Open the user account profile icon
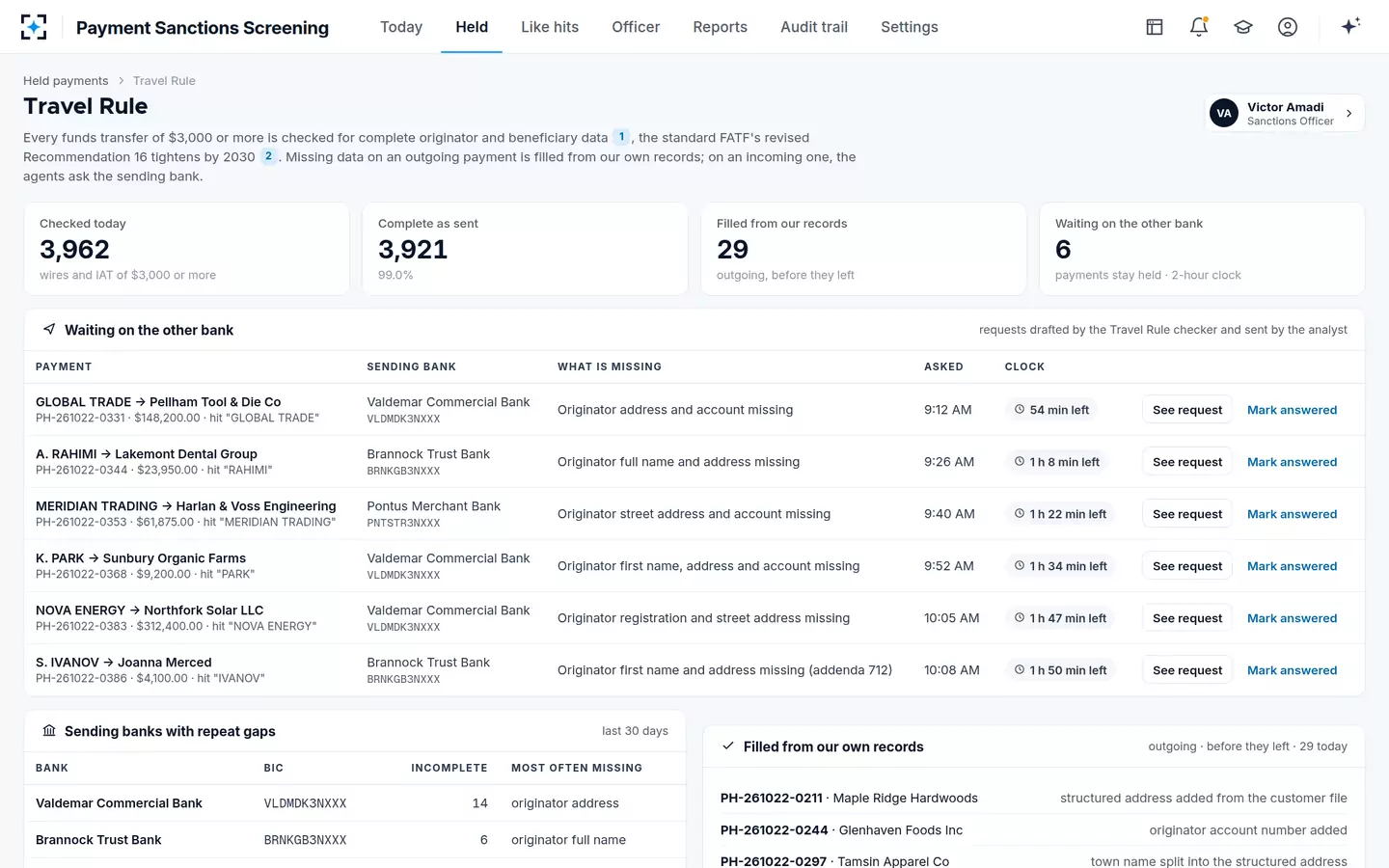Viewport: 1389px width, 868px height. tap(1288, 27)
